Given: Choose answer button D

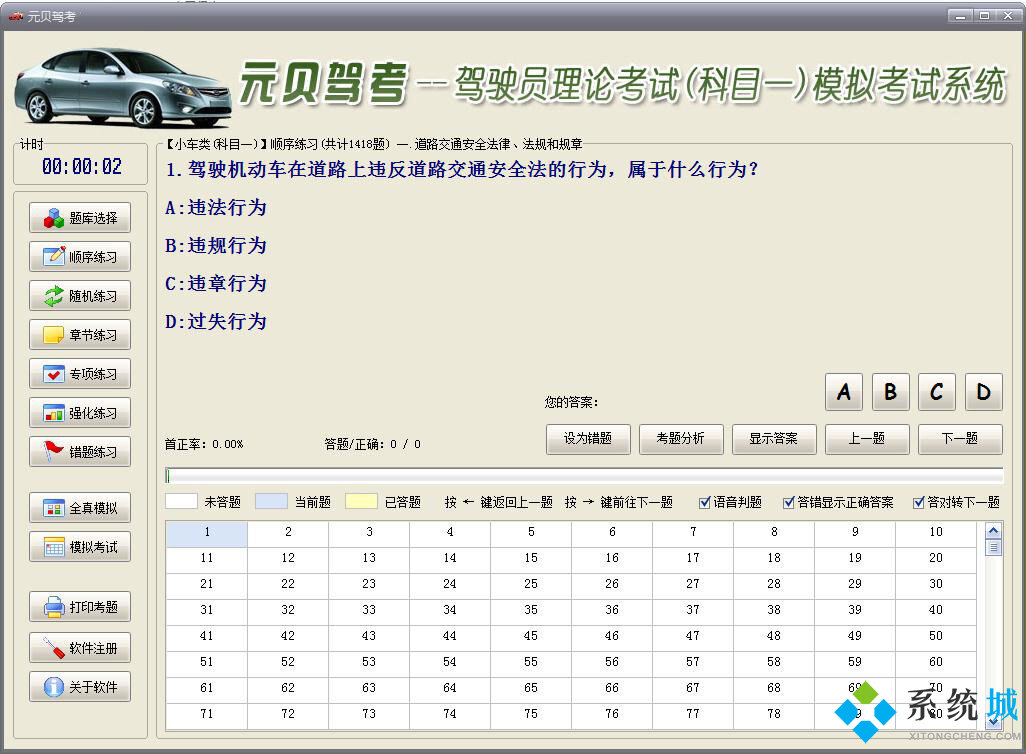Looking at the screenshot, I should click(x=983, y=392).
